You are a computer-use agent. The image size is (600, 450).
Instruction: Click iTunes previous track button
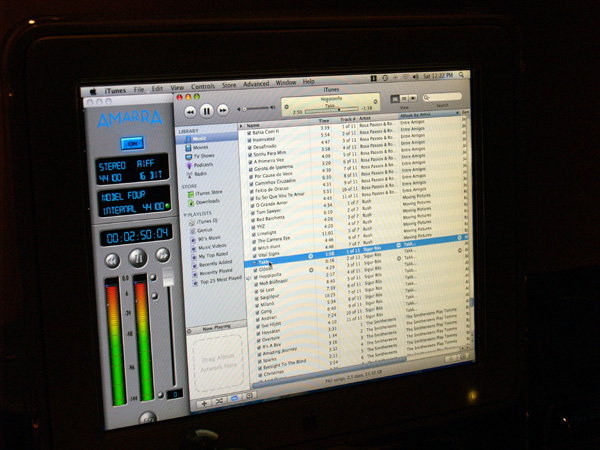coord(190,112)
